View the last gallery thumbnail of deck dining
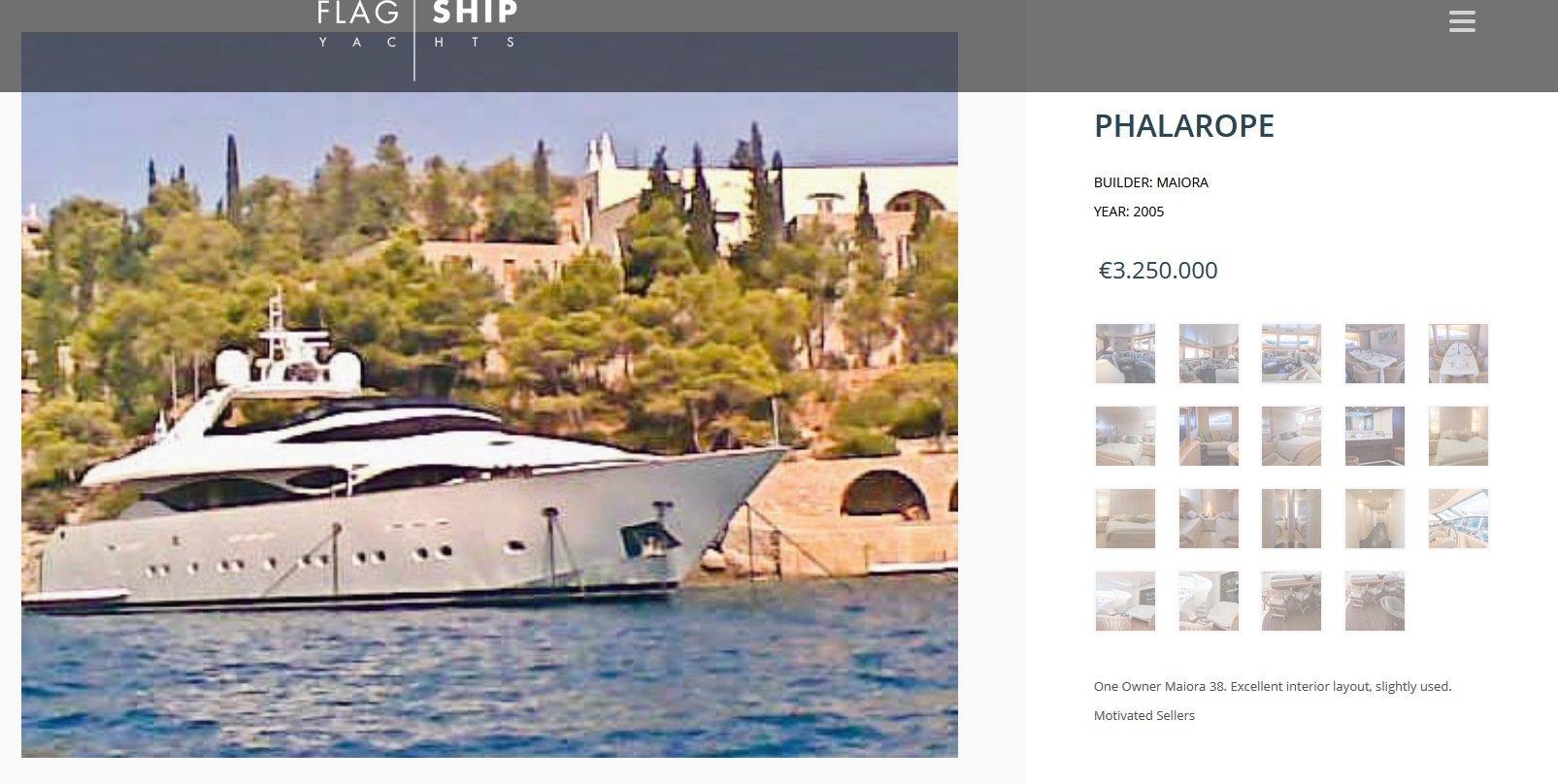The image size is (1558, 784). (1375, 602)
